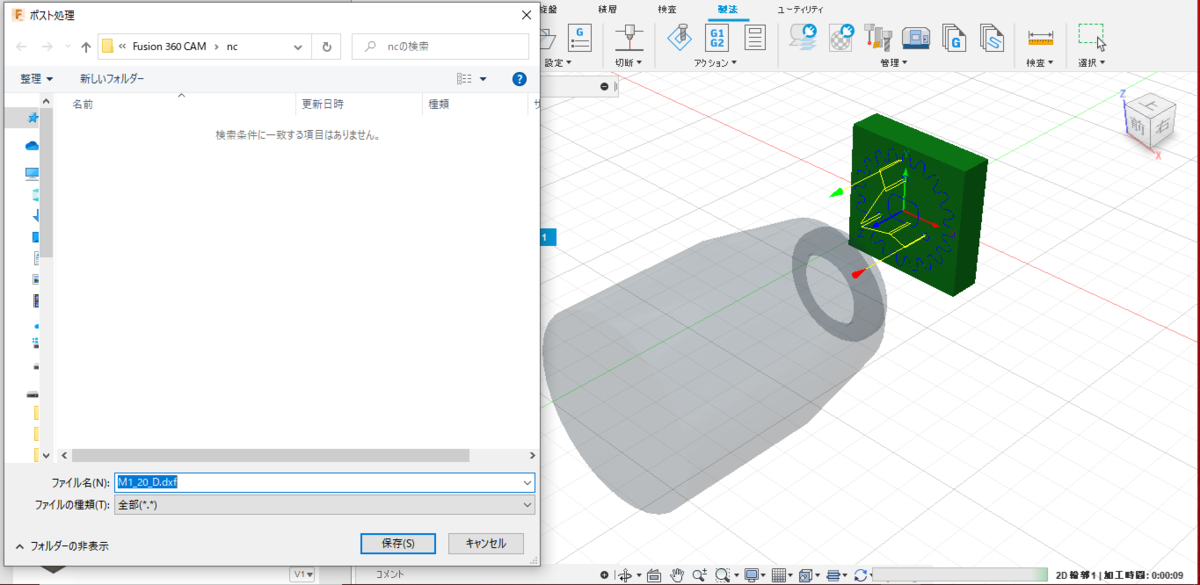Open the 整理 organize dropdown
The image size is (1200, 585).
[37, 78]
